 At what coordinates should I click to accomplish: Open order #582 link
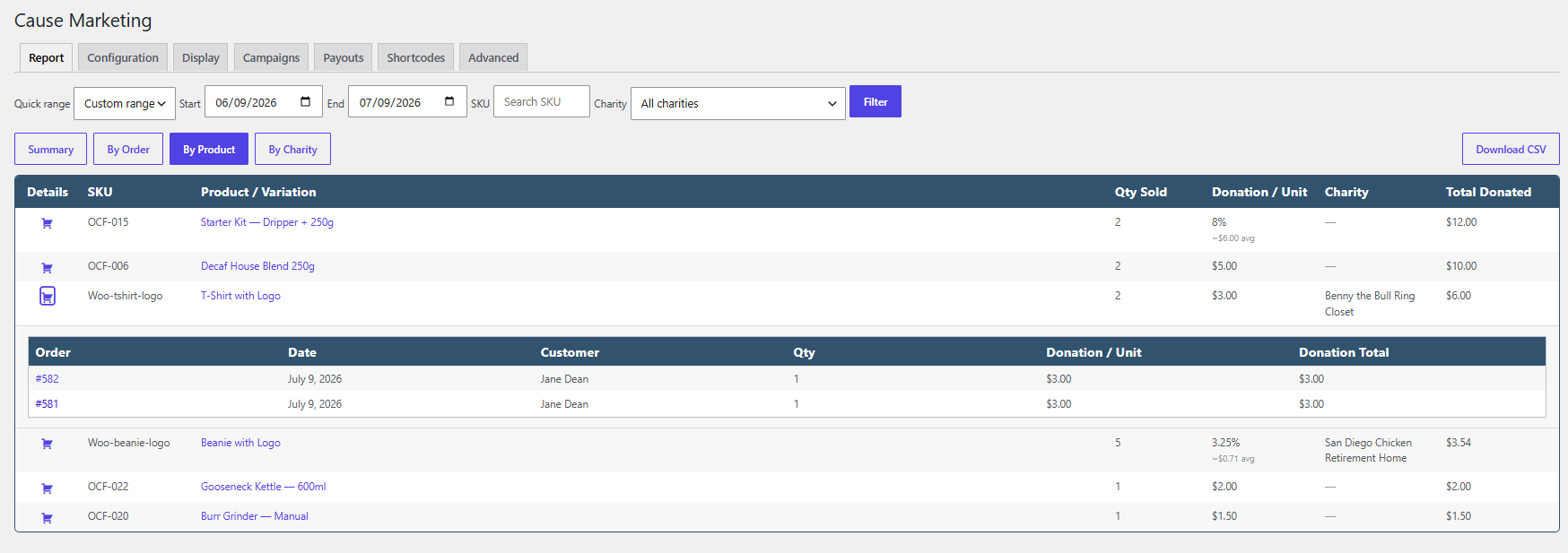(47, 379)
